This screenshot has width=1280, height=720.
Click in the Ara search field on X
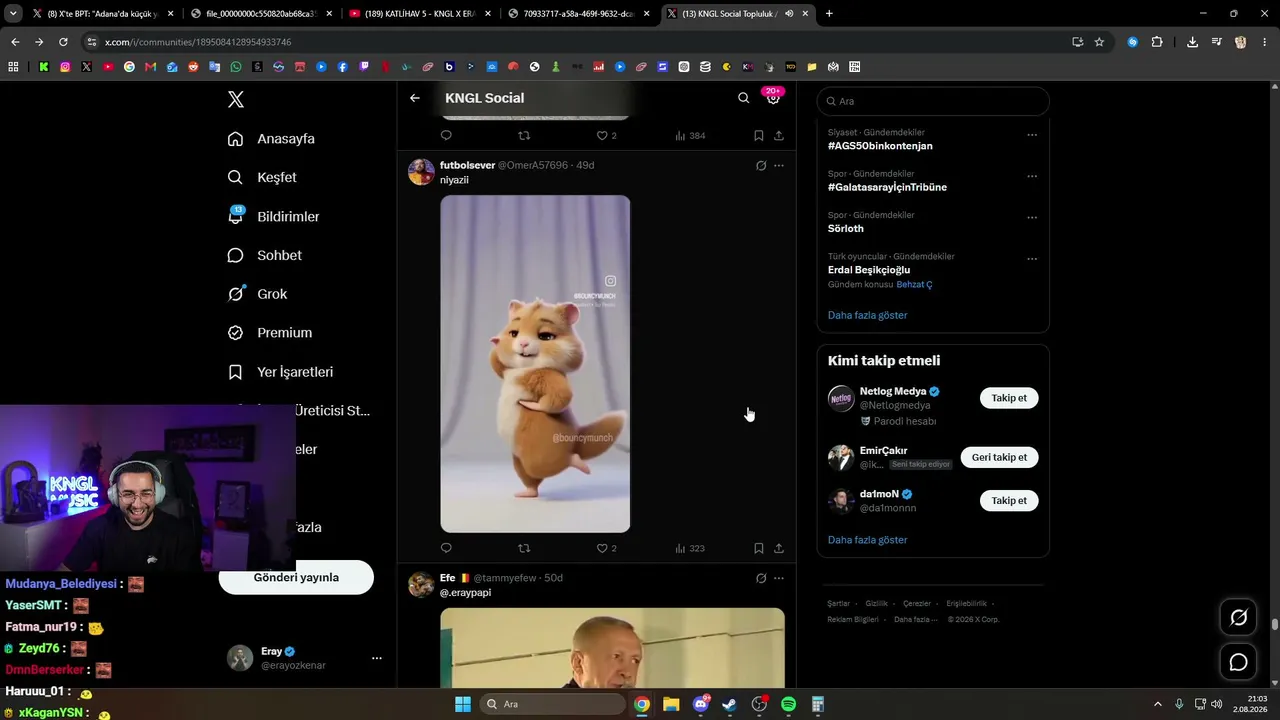(x=933, y=101)
